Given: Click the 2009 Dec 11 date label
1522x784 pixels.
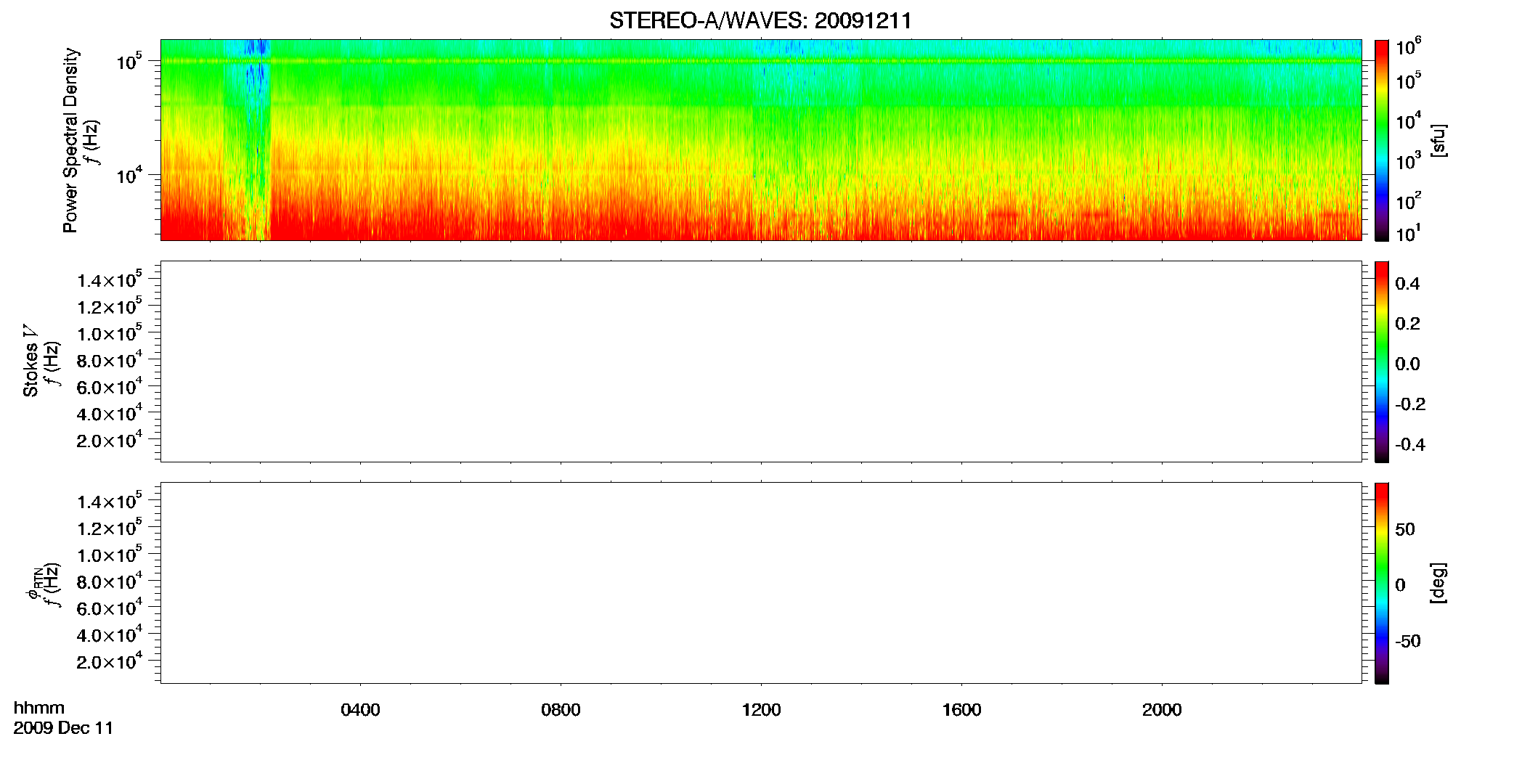Looking at the screenshot, I should pos(64,728).
